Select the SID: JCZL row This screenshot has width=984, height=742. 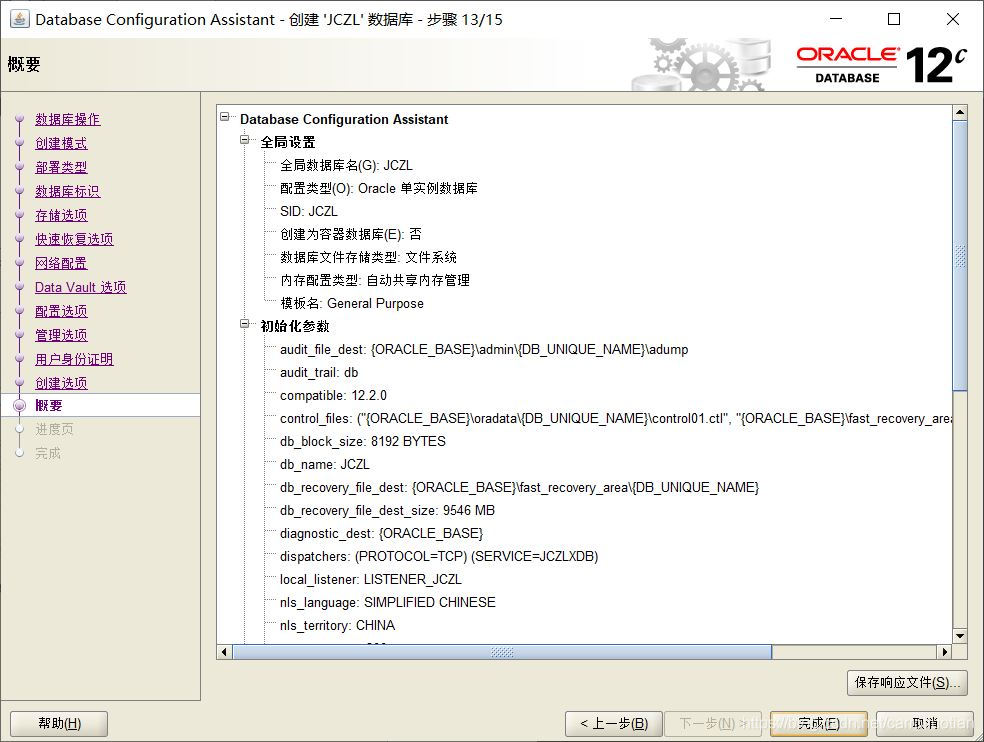pos(309,211)
